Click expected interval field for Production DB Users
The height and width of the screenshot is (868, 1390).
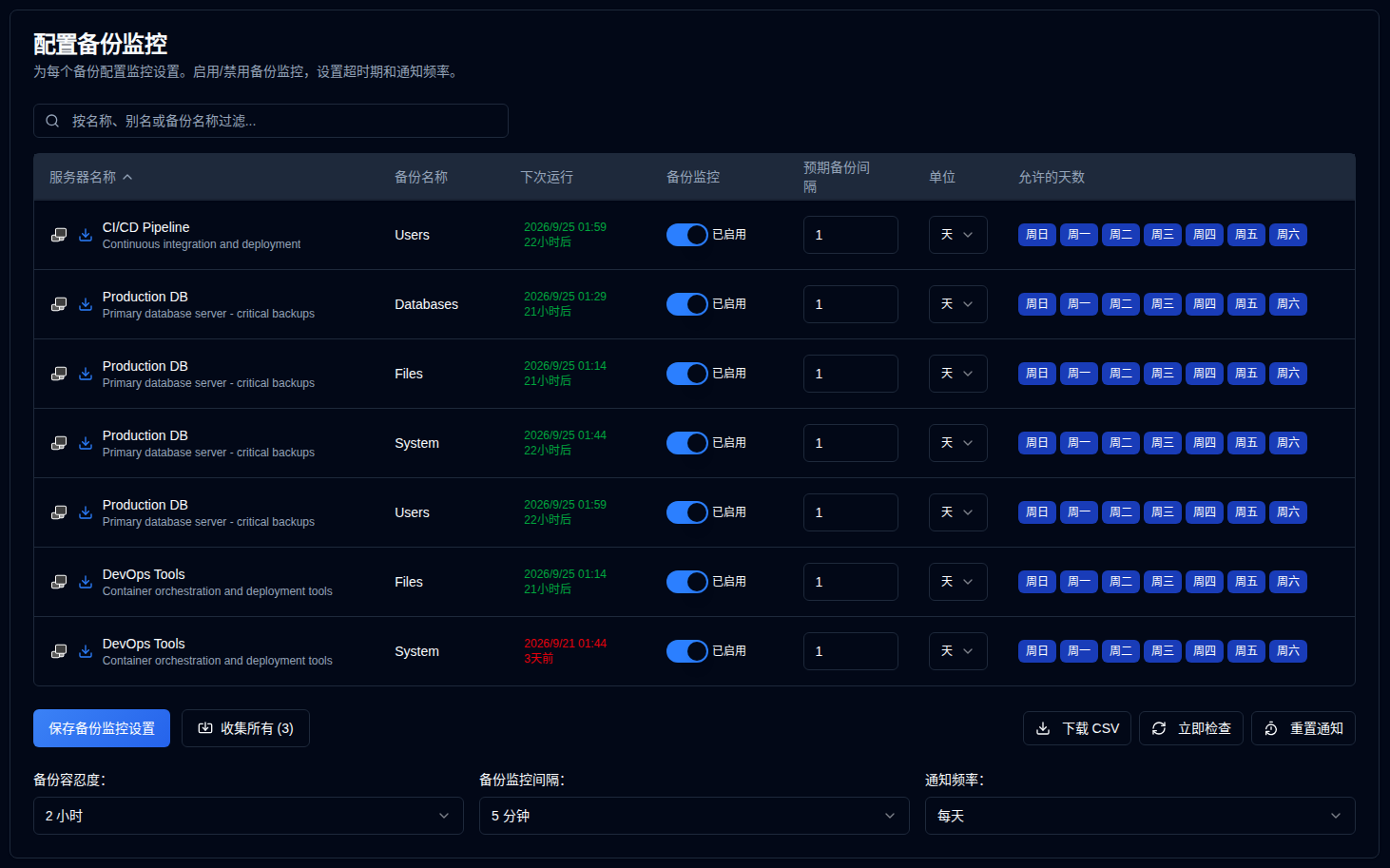coord(851,512)
